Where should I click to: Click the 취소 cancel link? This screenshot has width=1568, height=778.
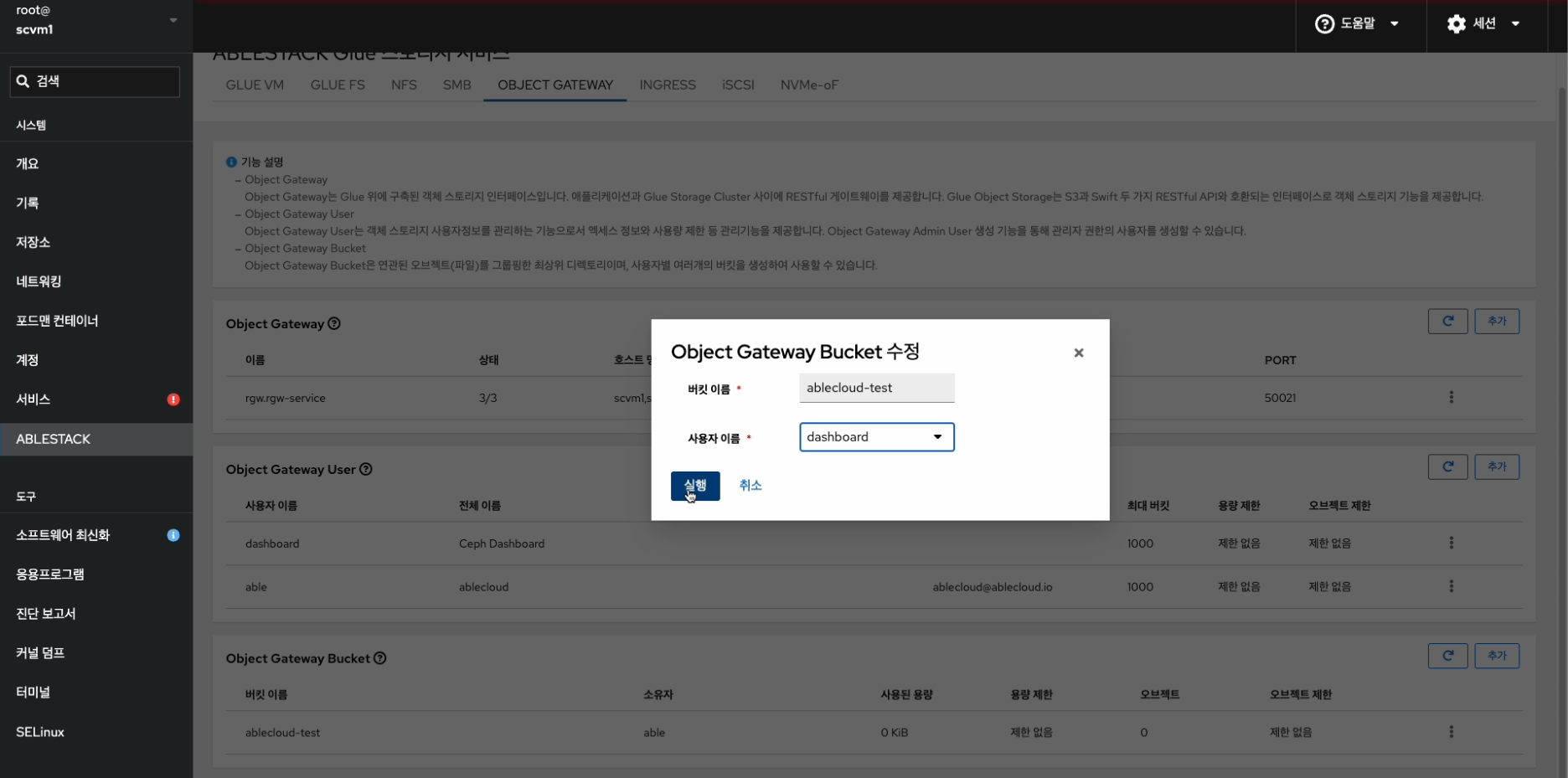[750, 486]
